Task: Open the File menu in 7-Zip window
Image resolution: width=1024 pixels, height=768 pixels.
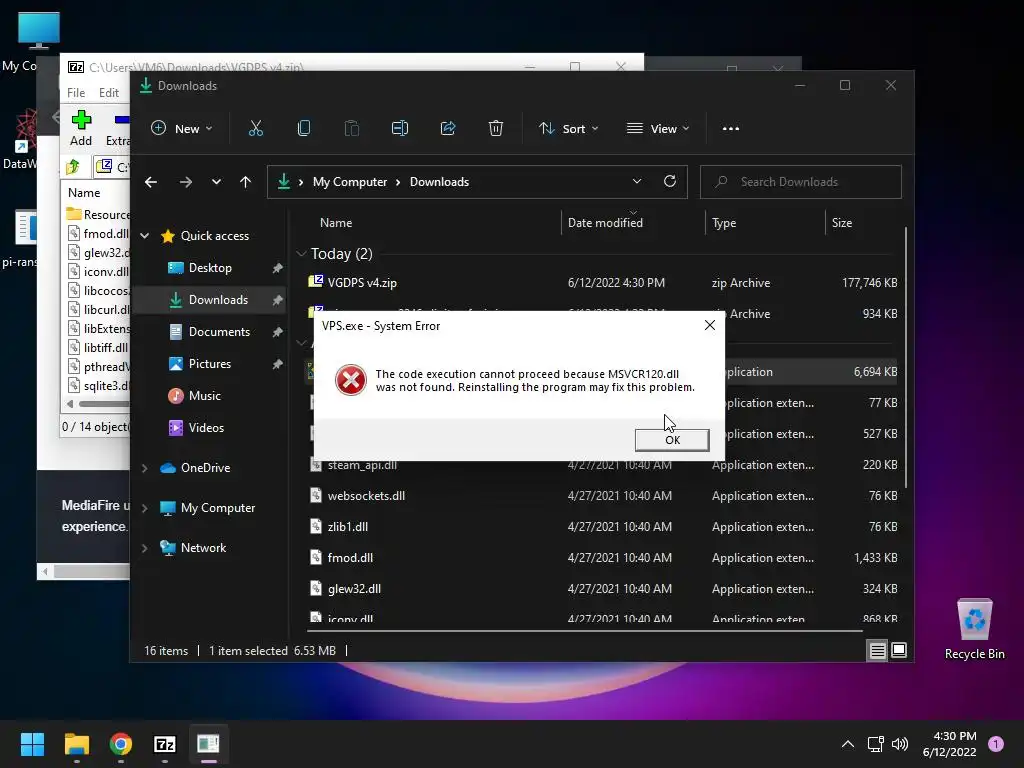Action: pos(76,93)
